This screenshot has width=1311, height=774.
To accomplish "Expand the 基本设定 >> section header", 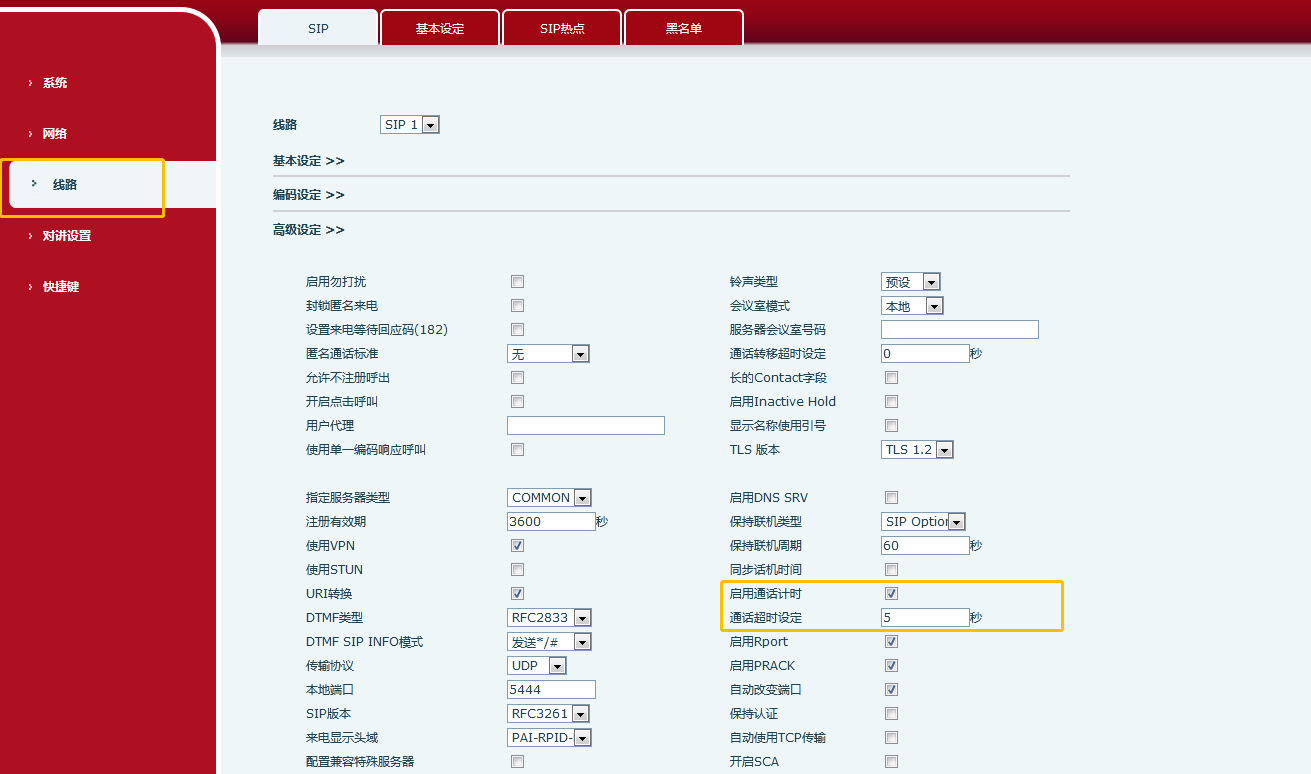I will (309, 161).
